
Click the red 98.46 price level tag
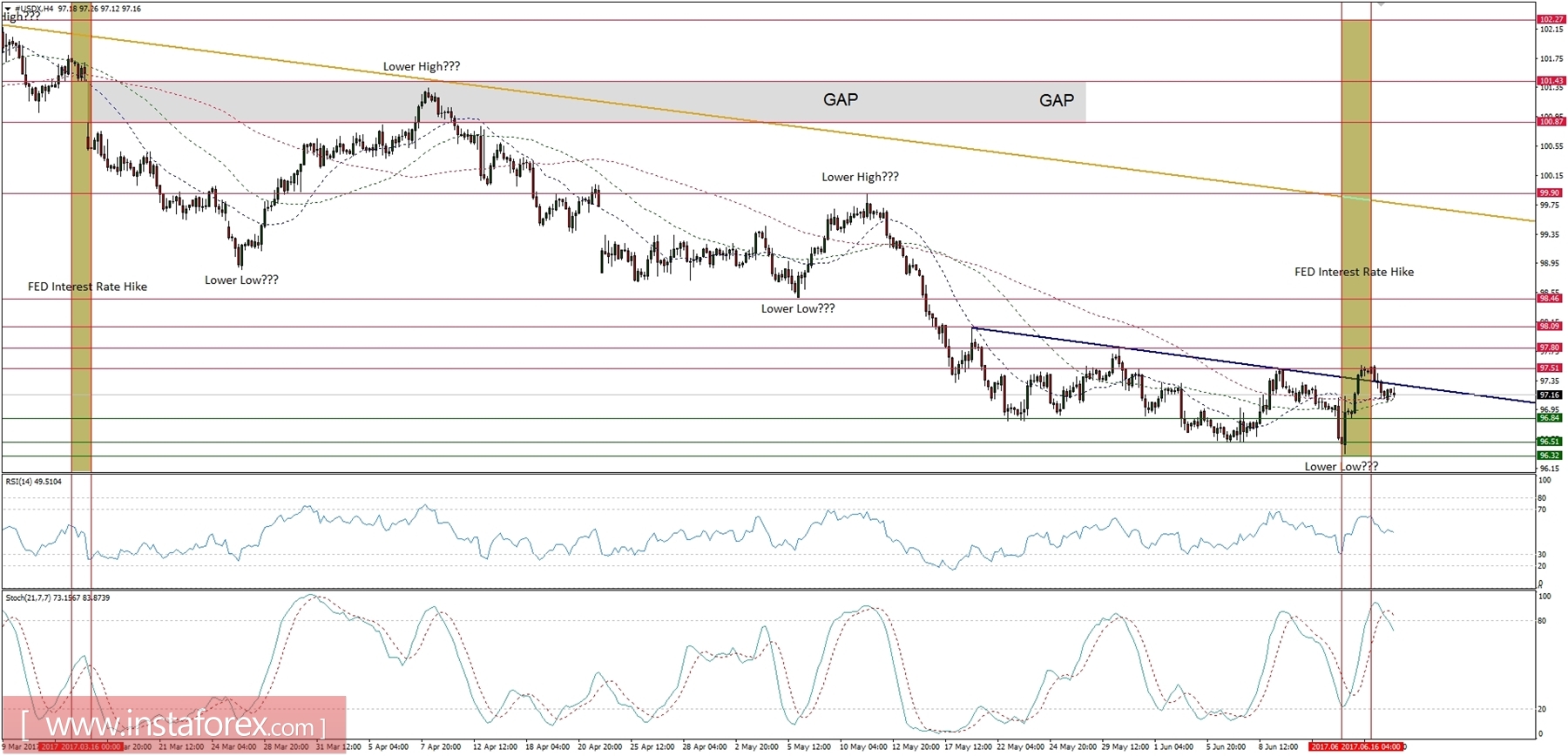[x=1551, y=299]
